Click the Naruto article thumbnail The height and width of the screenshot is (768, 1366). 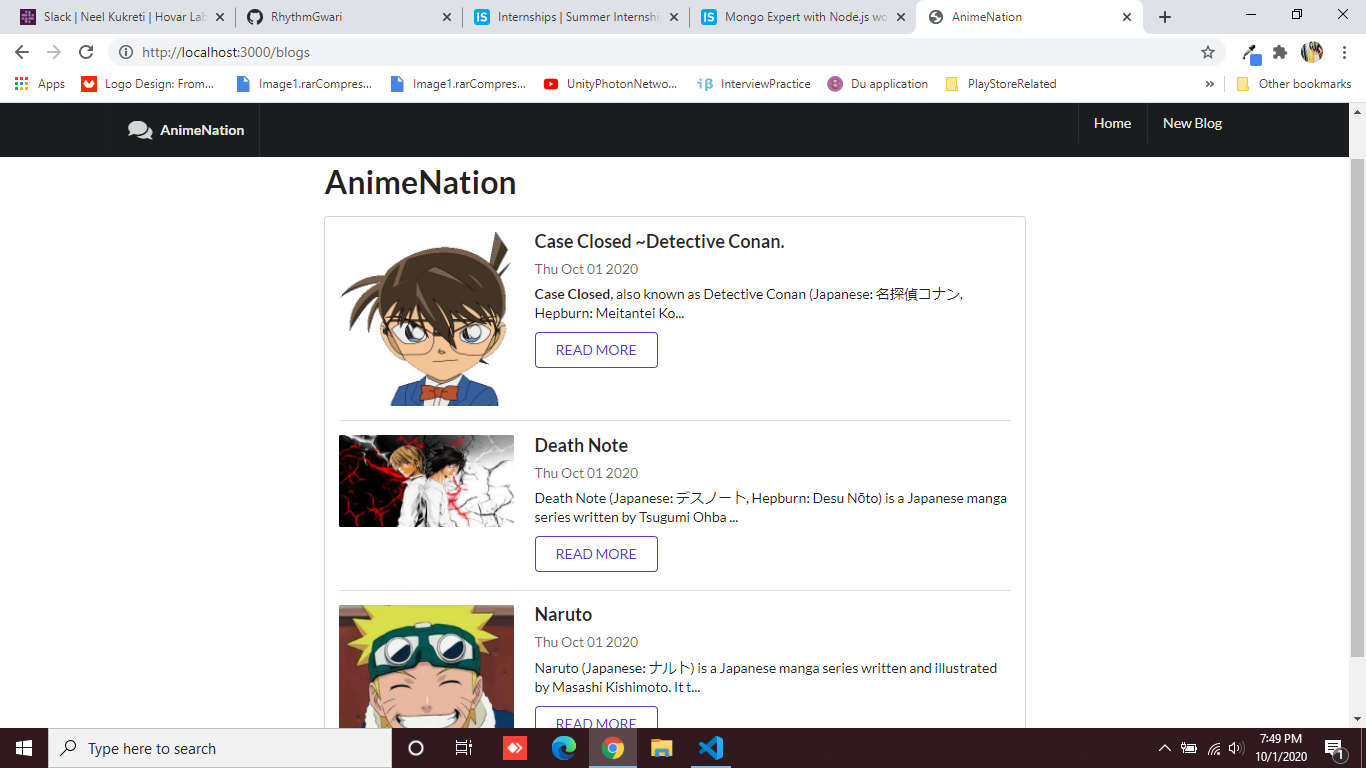pos(426,665)
